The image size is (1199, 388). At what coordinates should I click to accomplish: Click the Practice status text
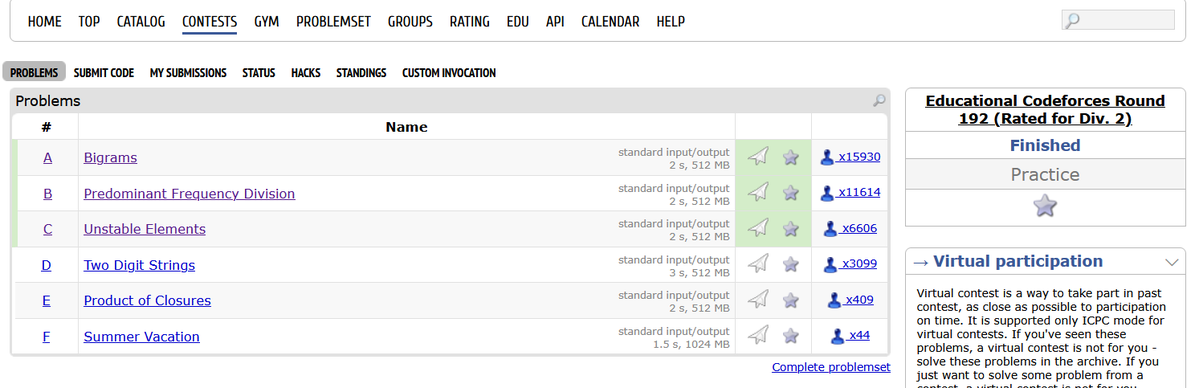tap(1045, 174)
